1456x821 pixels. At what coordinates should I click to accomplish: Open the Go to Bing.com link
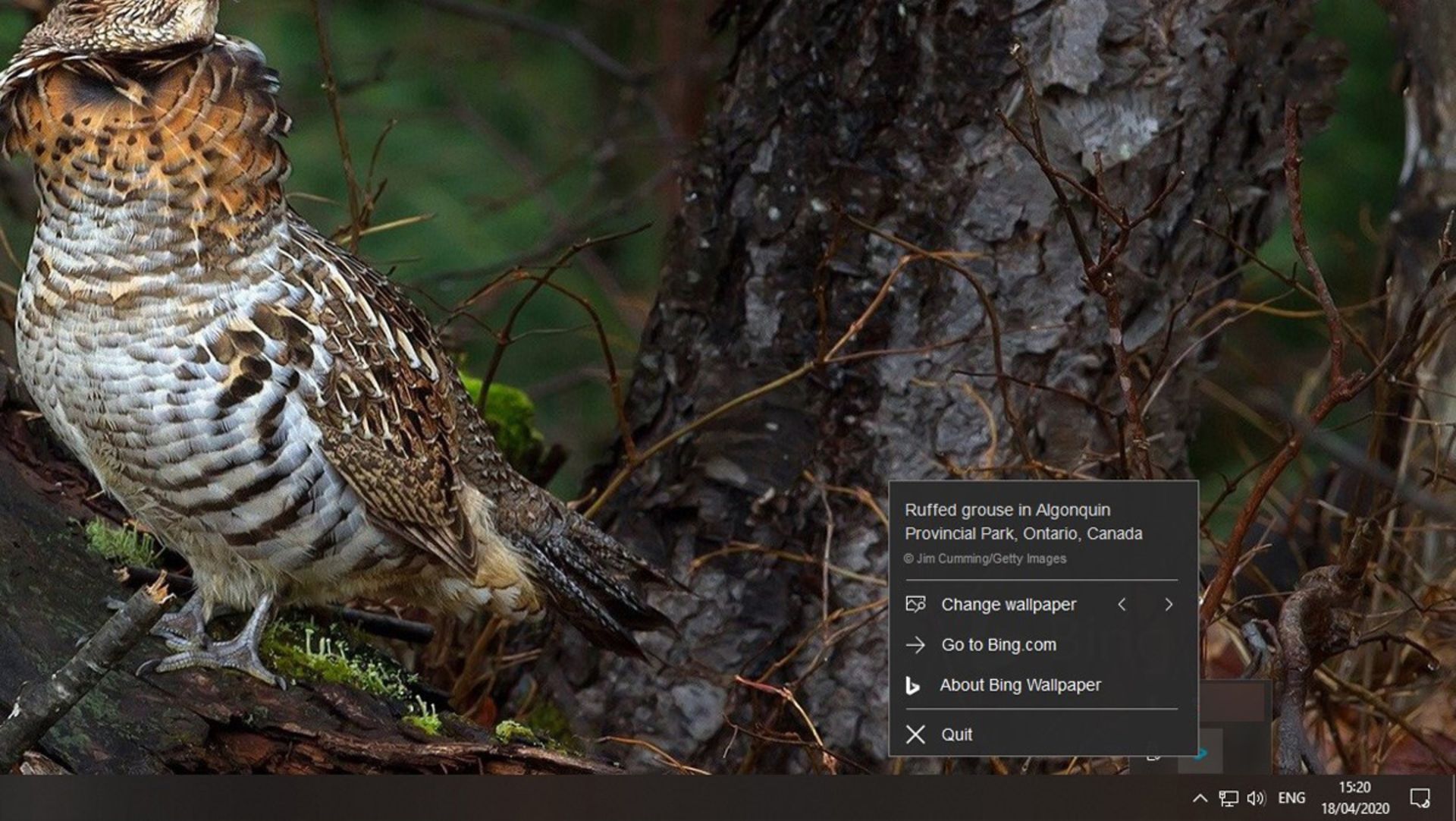(998, 645)
